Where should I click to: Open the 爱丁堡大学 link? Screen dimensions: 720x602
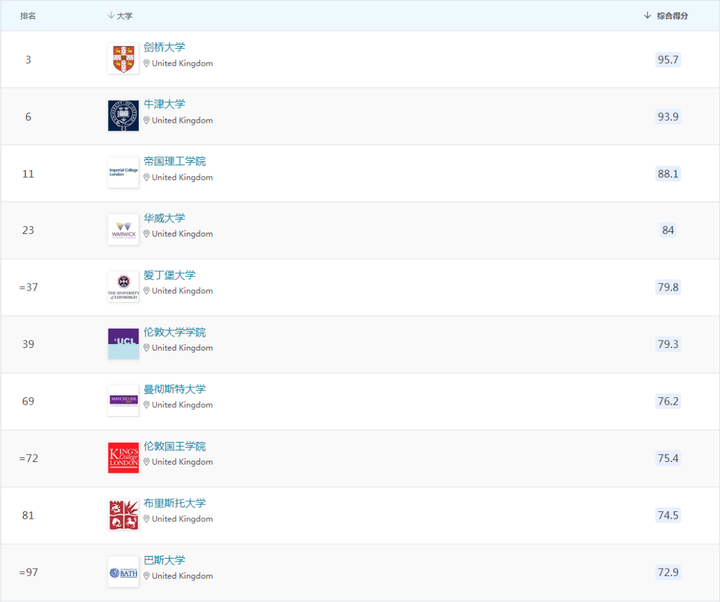pos(169,275)
